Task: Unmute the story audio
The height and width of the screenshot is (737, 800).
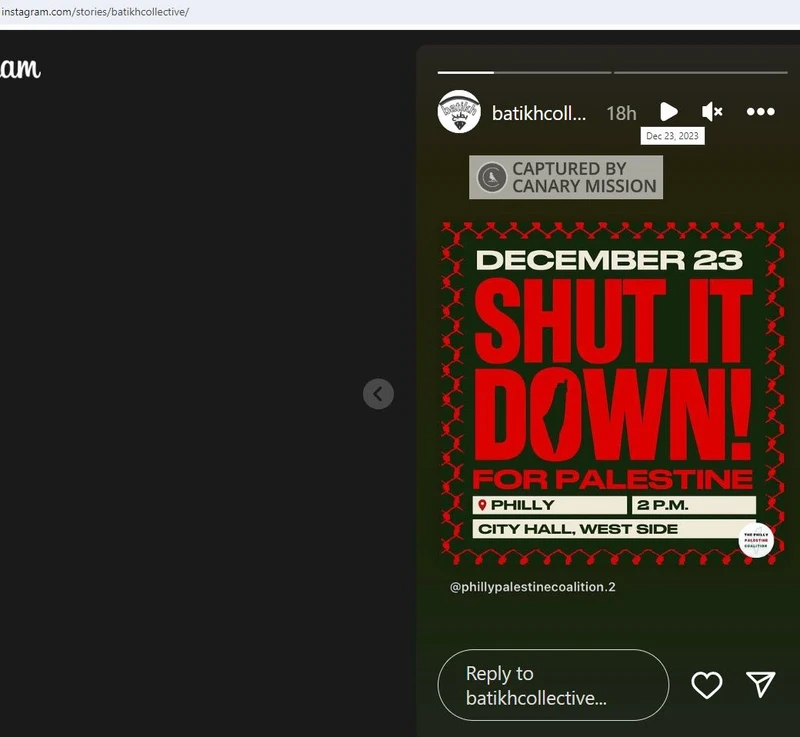Action: (712, 111)
